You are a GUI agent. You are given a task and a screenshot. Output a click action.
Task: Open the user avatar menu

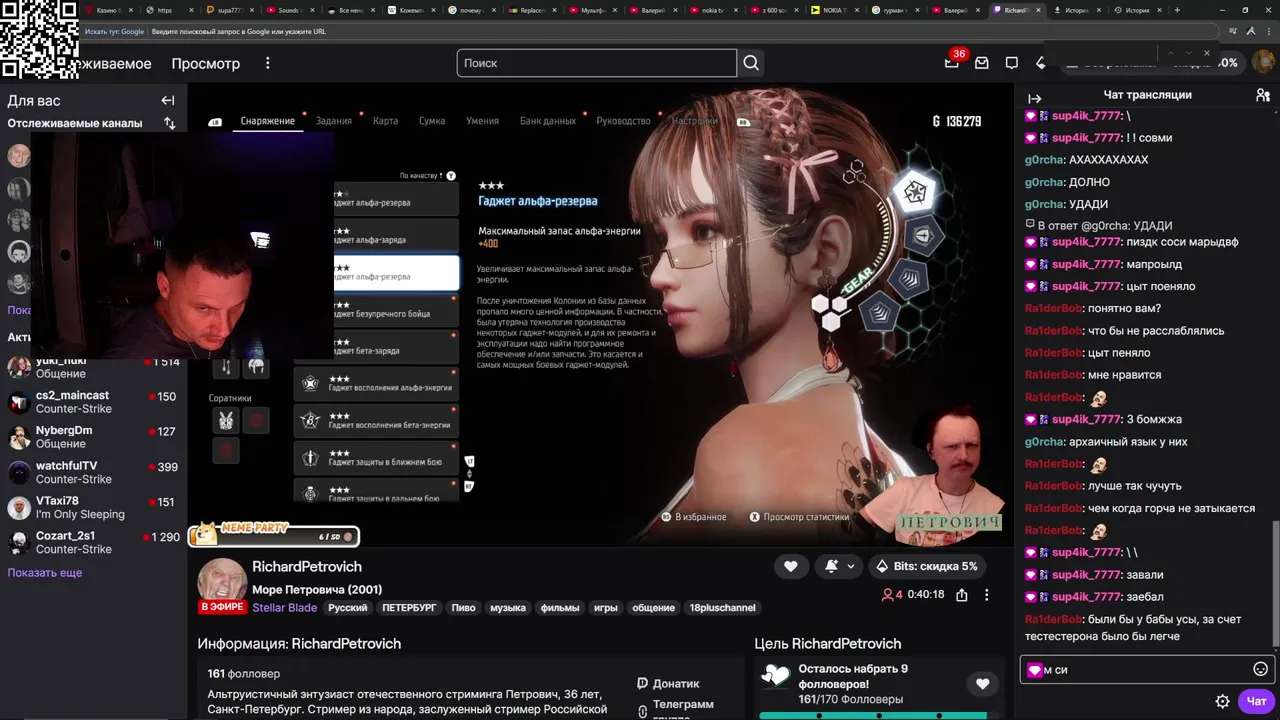point(1263,62)
